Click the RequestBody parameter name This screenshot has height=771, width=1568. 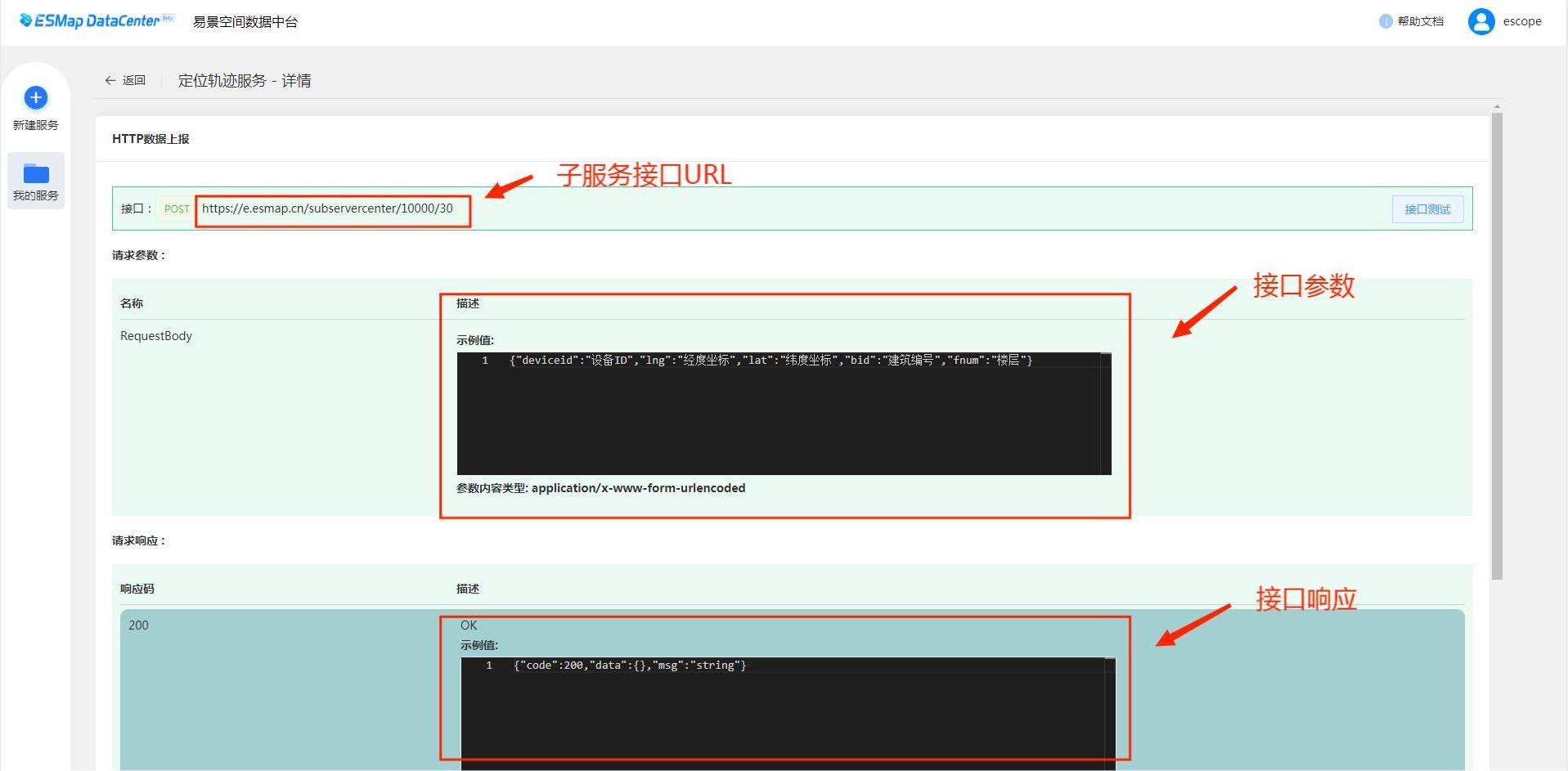coord(156,336)
